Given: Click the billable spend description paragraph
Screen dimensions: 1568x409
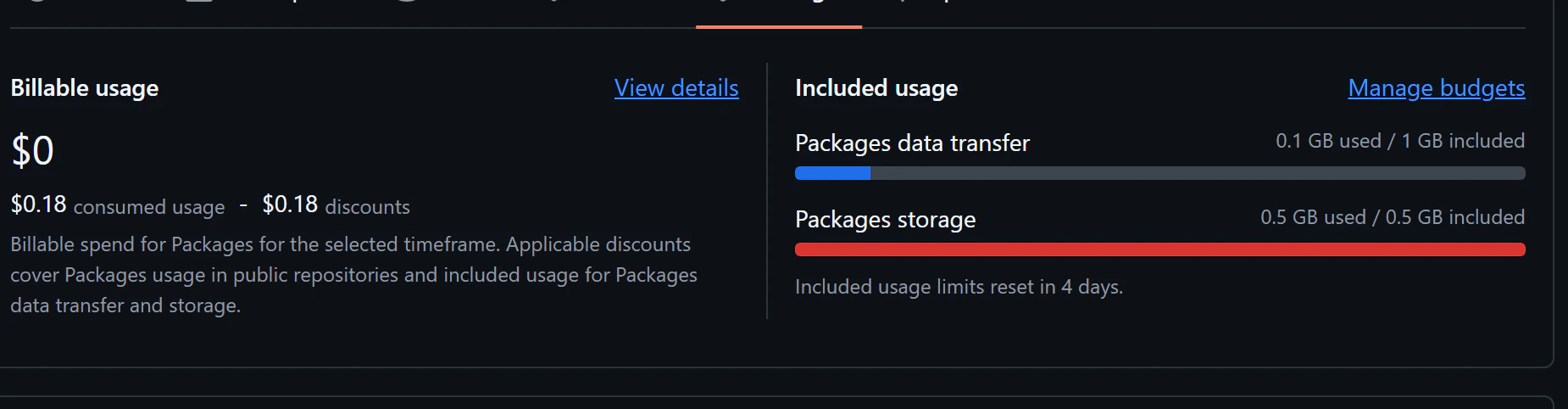Looking at the screenshot, I should point(353,275).
